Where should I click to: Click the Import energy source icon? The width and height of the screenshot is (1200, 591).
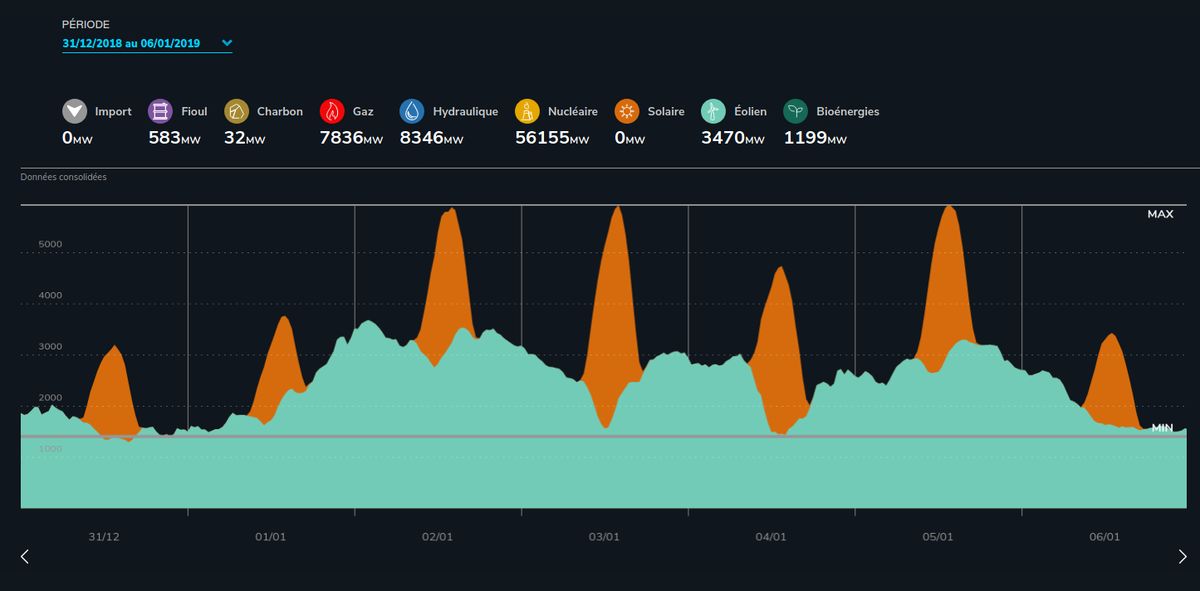74,111
